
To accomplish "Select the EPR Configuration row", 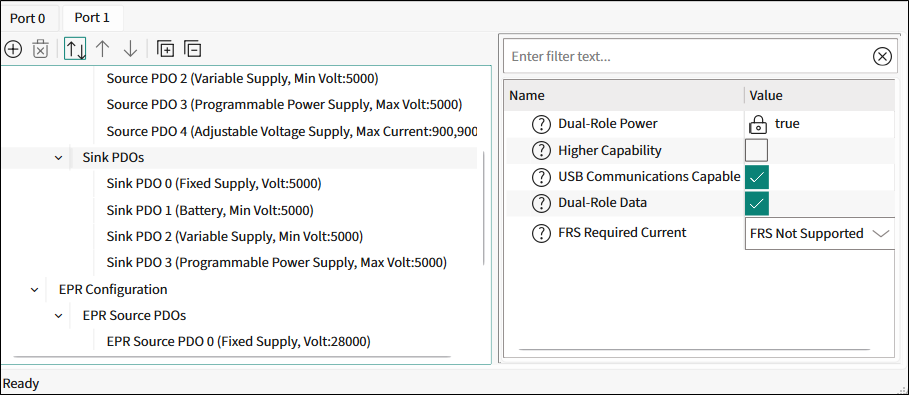I will coord(113,289).
